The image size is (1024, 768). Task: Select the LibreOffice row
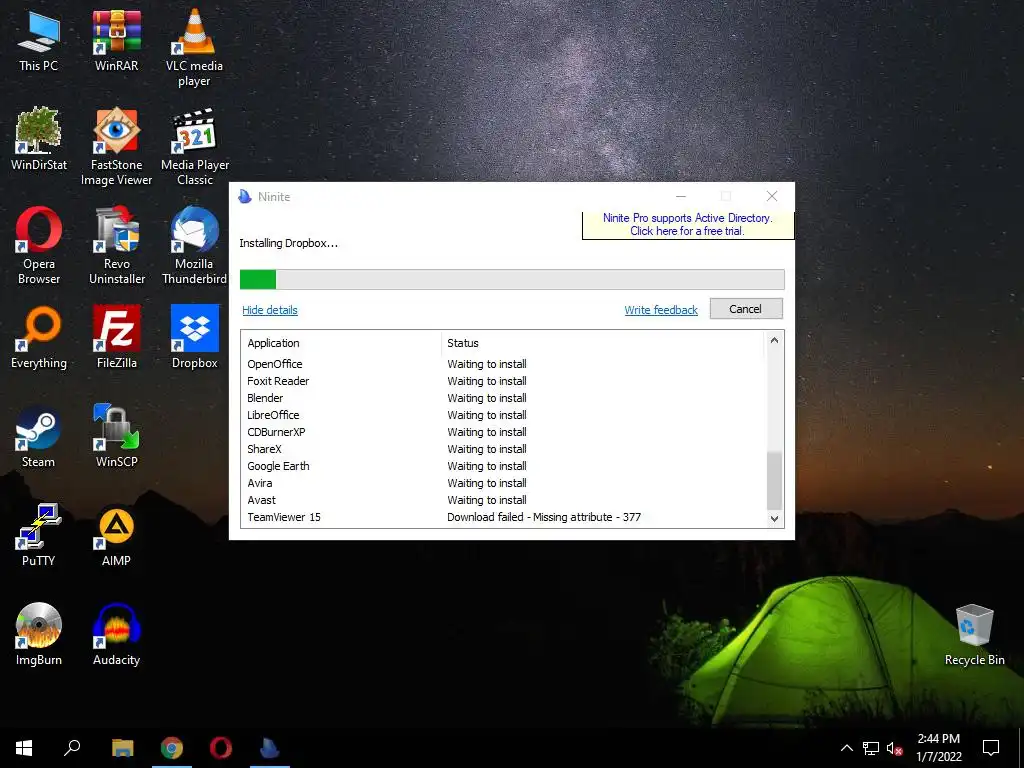click(503, 415)
